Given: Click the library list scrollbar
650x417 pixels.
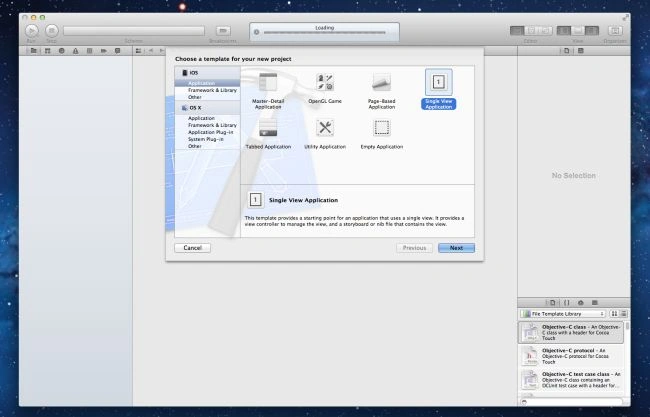Looking at the screenshot, I should pos(627,326).
